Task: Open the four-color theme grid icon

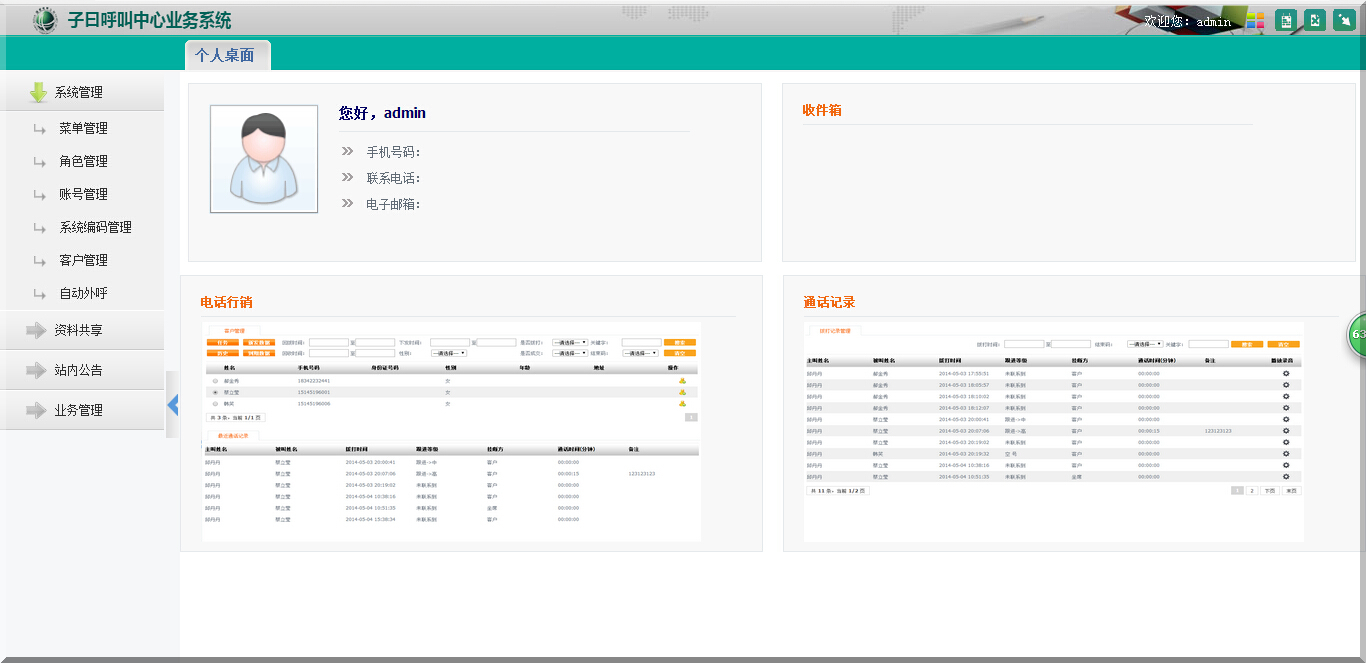Action: pos(1255,21)
